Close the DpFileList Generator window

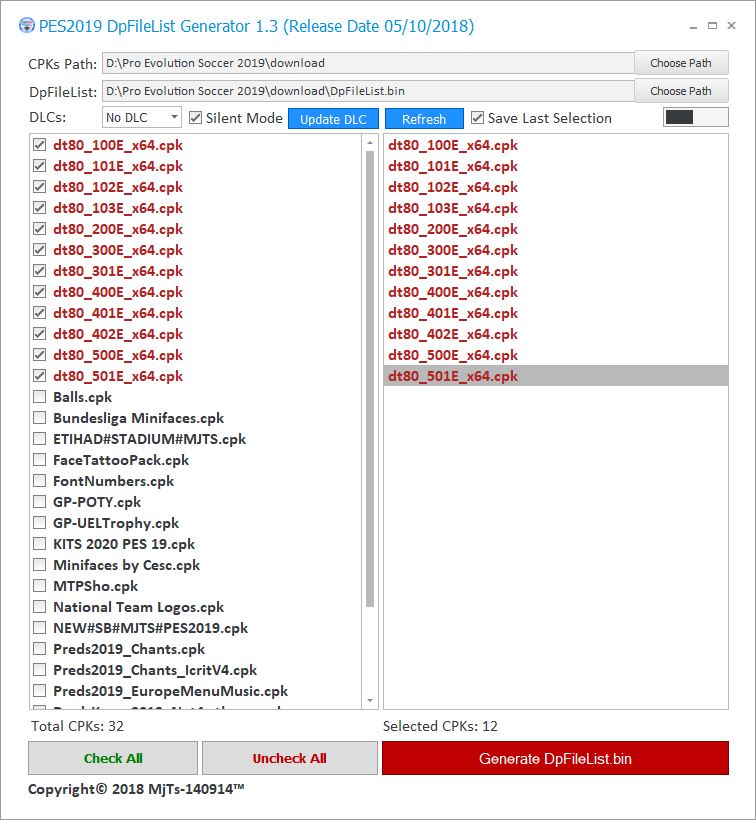click(731, 26)
